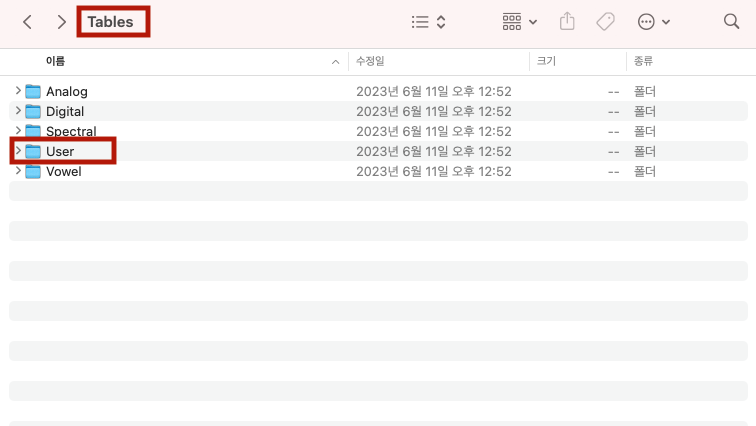Expand the Analog folder disclosure arrow
Viewport: 756px width, 426px height.
click(x=18, y=91)
